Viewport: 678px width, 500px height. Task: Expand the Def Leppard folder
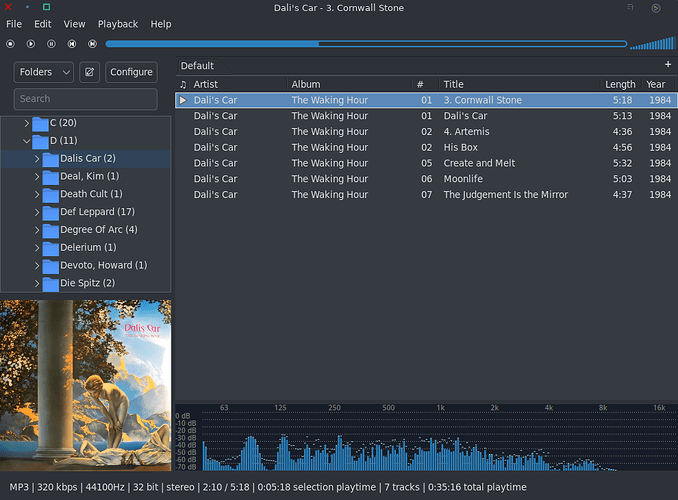click(37, 212)
